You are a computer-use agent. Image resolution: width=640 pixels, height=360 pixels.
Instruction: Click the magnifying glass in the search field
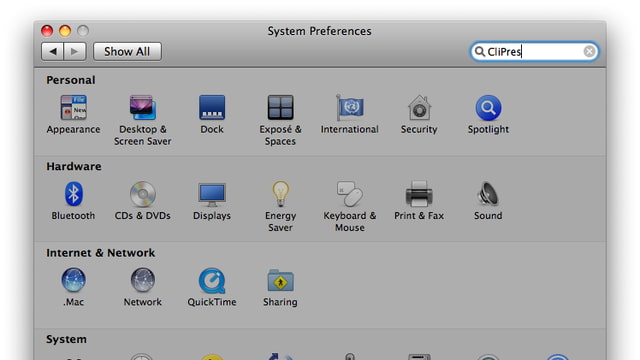pyautogui.click(x=480, y=51)
